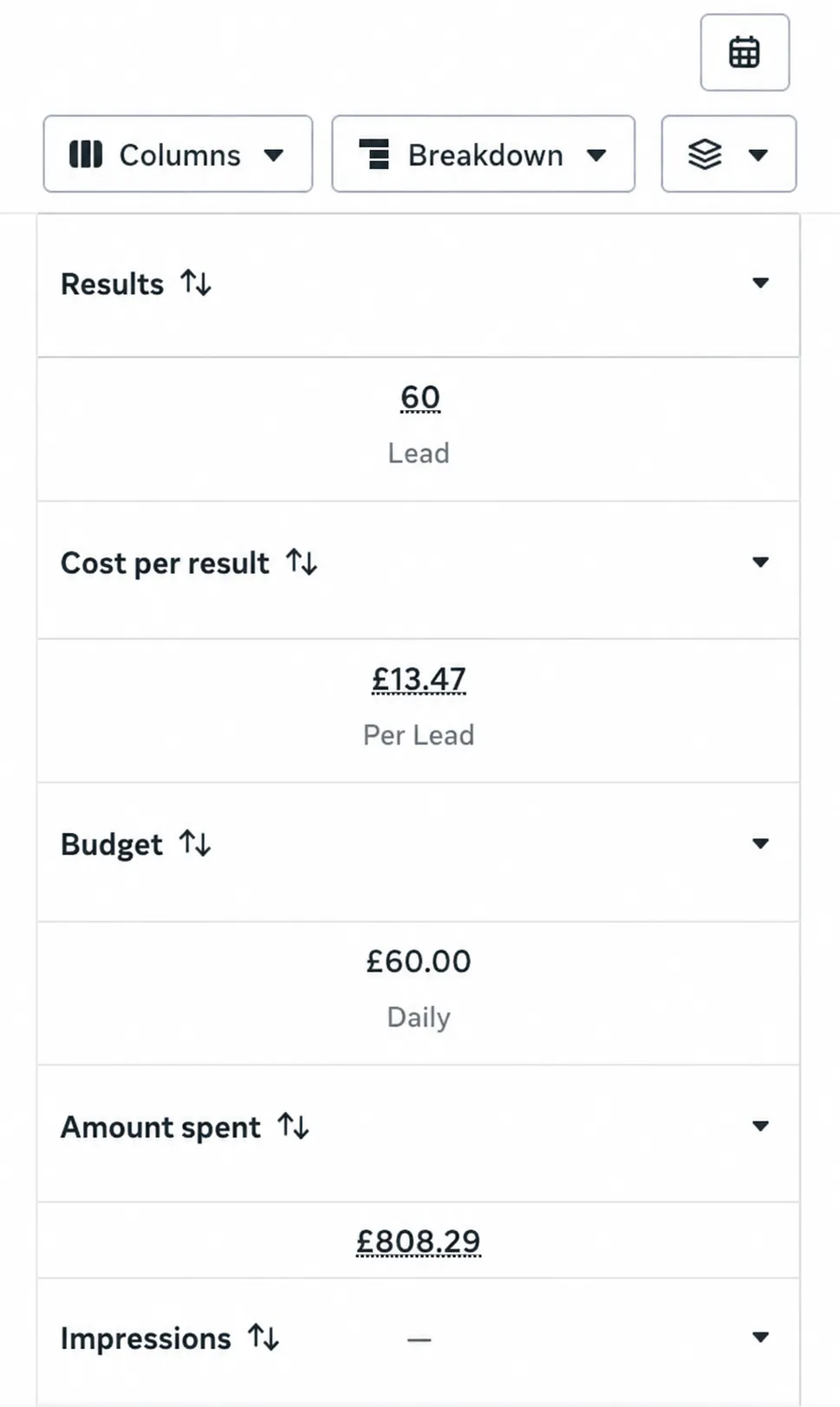Sort by Budget arrows icon
Image resolution: width=840 pixels, height=1407 pixels.
click(x=195, y=843)
